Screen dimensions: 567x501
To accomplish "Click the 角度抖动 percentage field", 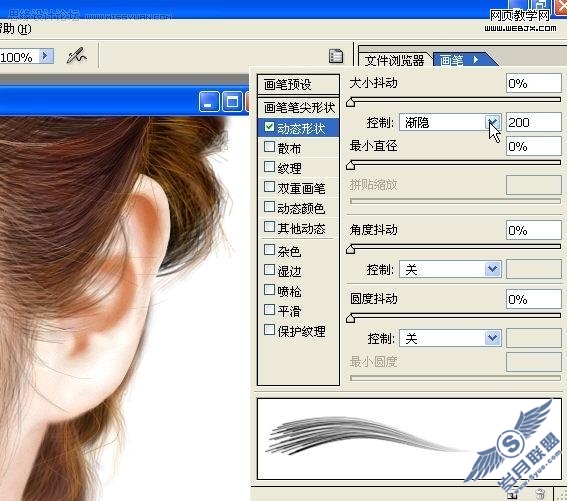I will tap(534, 230).
